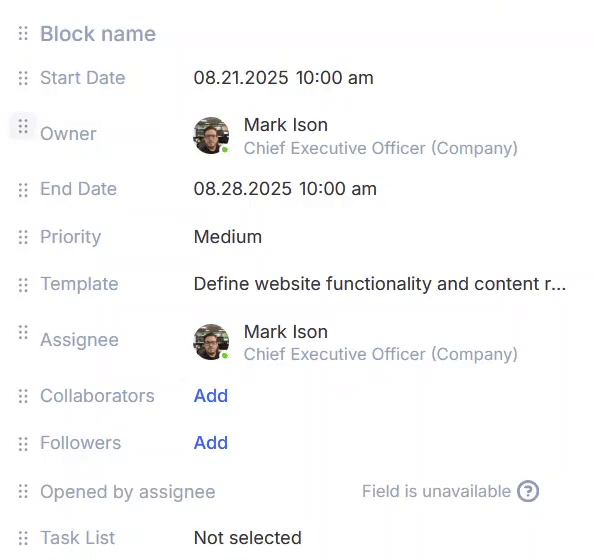Image resolution: width=594 pixels, height=560 pixels.
Task: Click drag handle next to End Date
Action: pos(23,190)
